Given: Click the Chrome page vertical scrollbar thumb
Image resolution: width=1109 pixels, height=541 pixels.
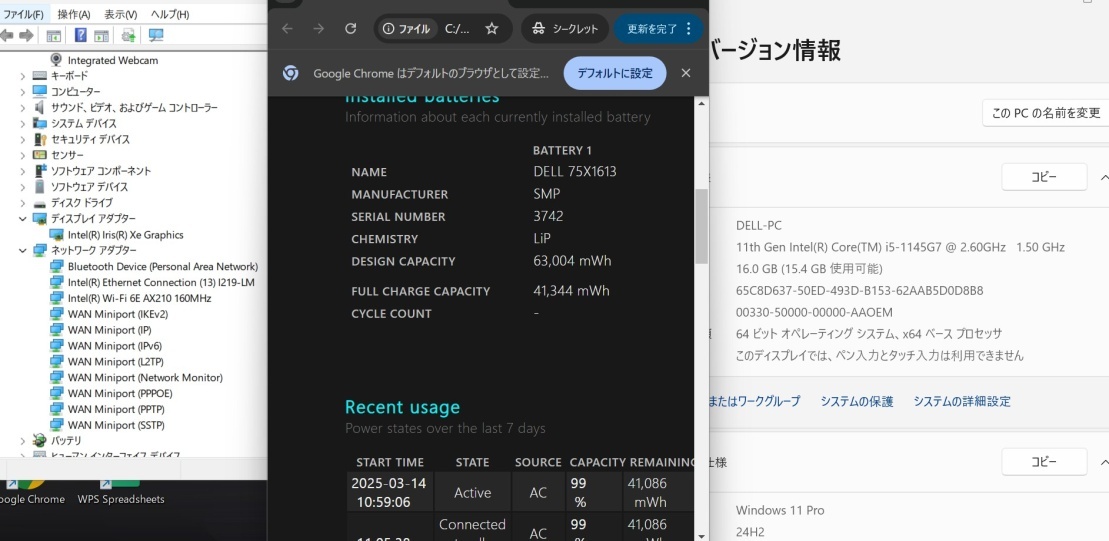Looking at the screenshot, I should (701, 226).
